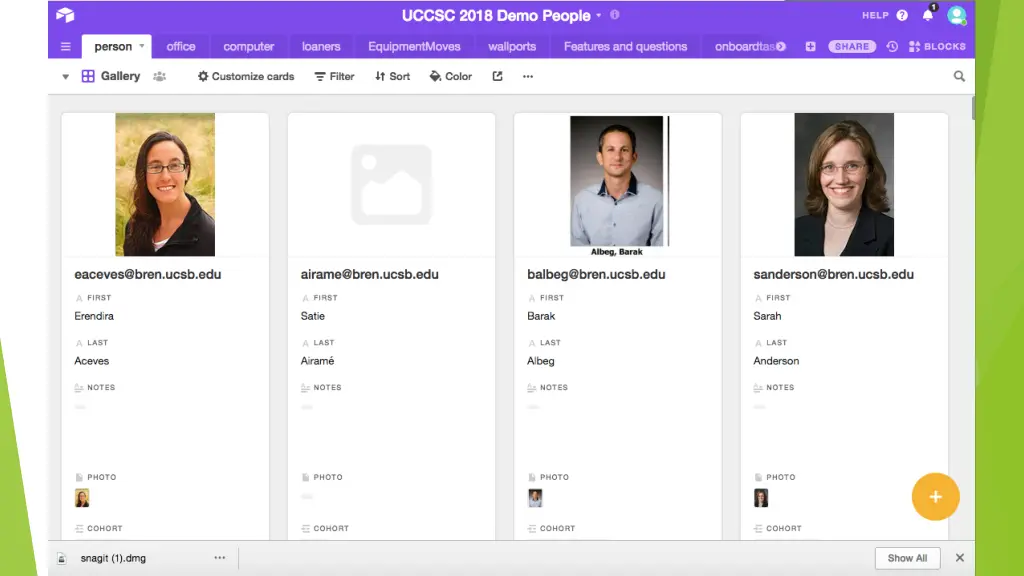Click last name Anderson

pos(776,361)
